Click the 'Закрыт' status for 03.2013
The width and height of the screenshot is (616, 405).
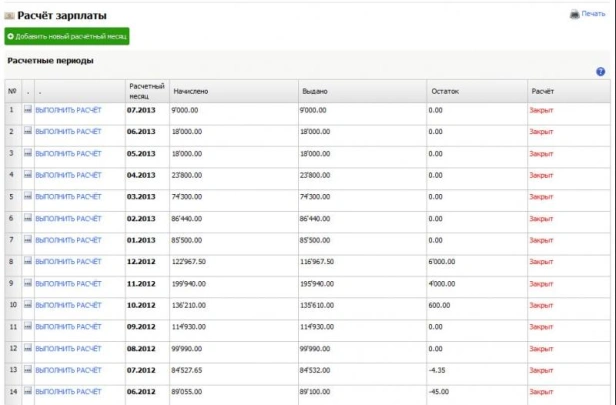541,197
